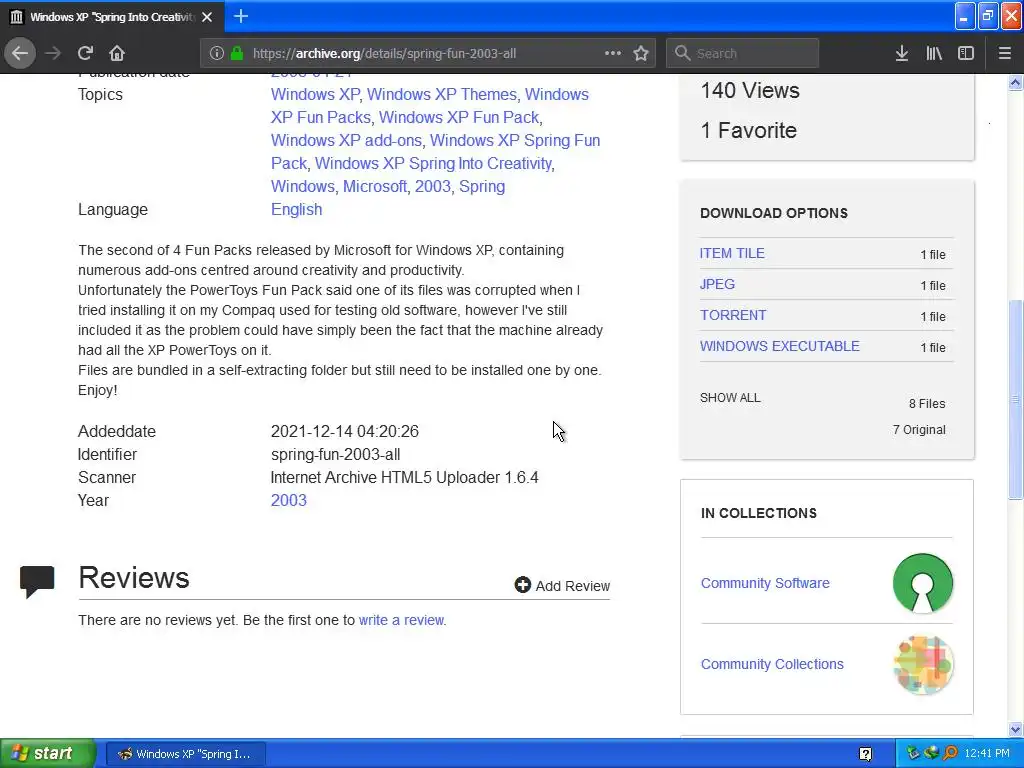1024x768 pixels.
Task: Close the Windows XP Spring tab
Action: coord(207,17)
